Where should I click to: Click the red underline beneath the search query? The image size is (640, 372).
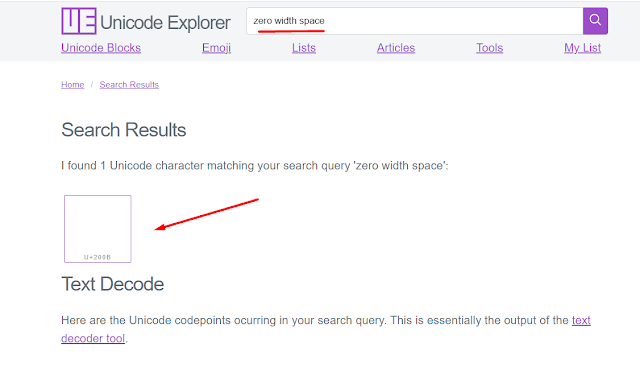[x=291, y=31]
